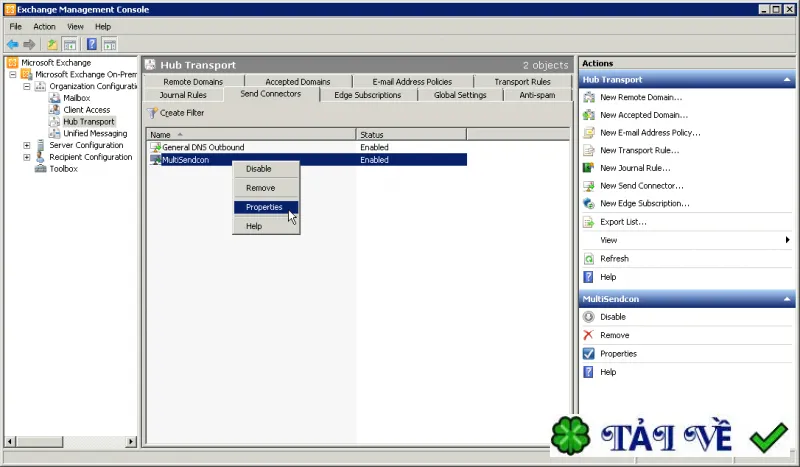Open the Action menu
The height and width of the screenshot is (467, 800).
click(44, 27)
